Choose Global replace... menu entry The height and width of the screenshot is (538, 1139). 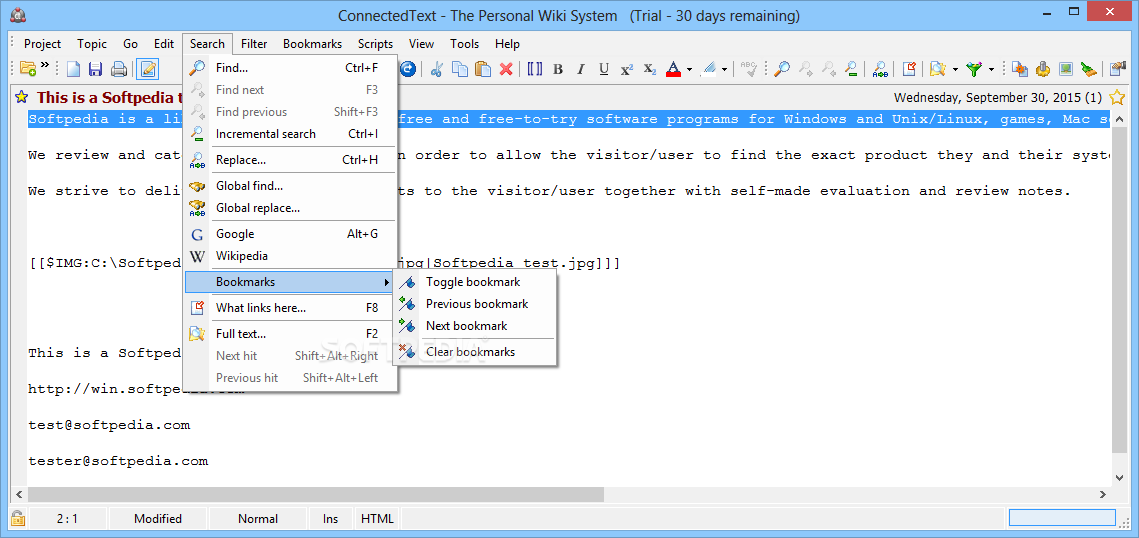point(291,208)
